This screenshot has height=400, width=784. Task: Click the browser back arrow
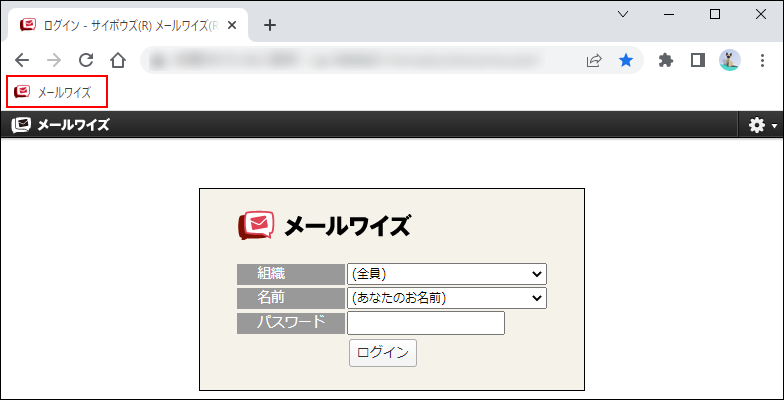click(22, 60)
